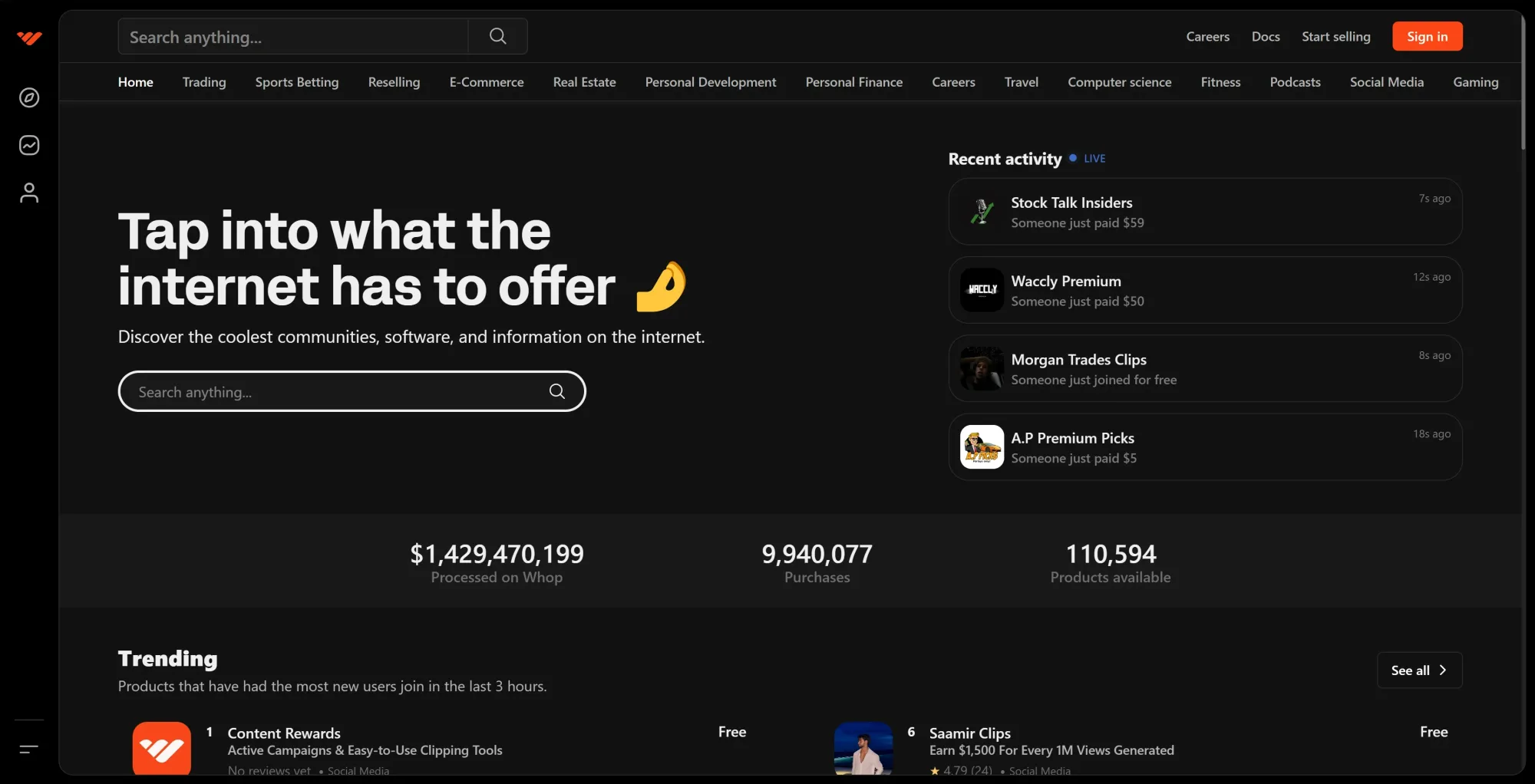1535x784 pixels.
Task: Click the page scrollbar thumb
Action: (x=1523, y=81)
